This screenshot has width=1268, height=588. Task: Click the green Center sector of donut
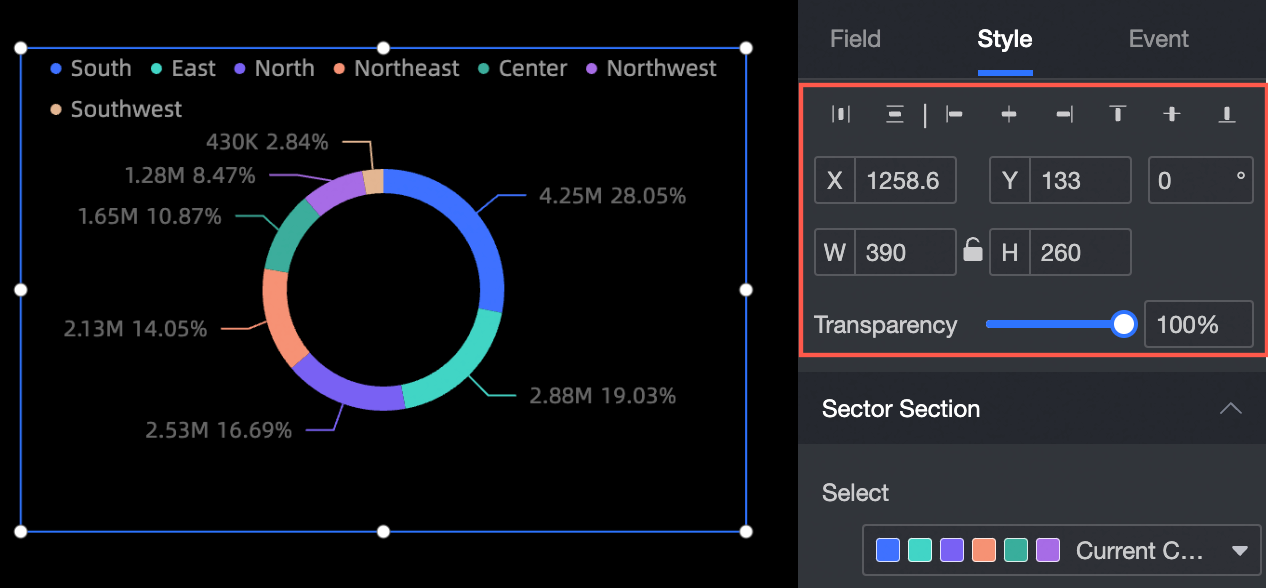pyautogui.click(x=288, y=236)
